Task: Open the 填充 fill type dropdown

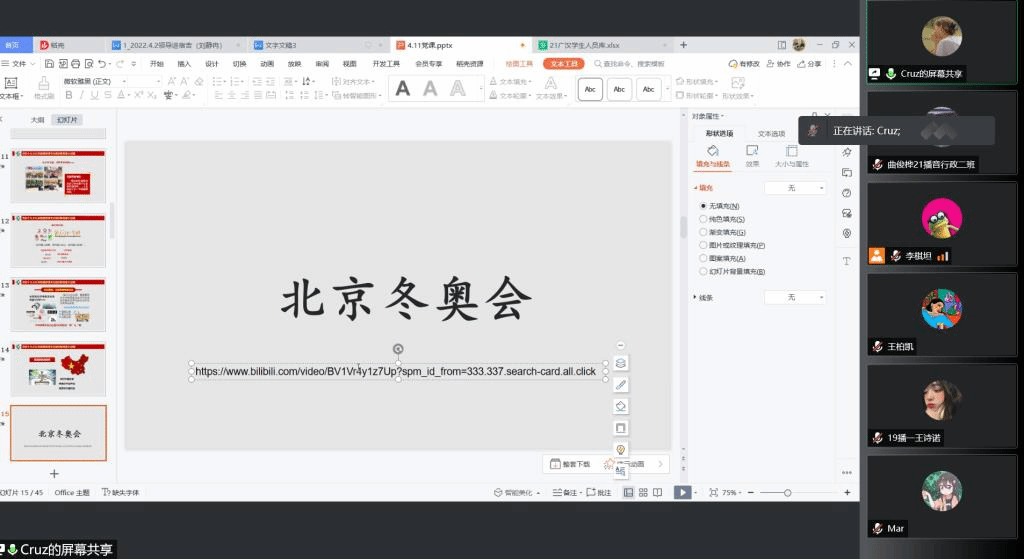Action: coord(796,188)
